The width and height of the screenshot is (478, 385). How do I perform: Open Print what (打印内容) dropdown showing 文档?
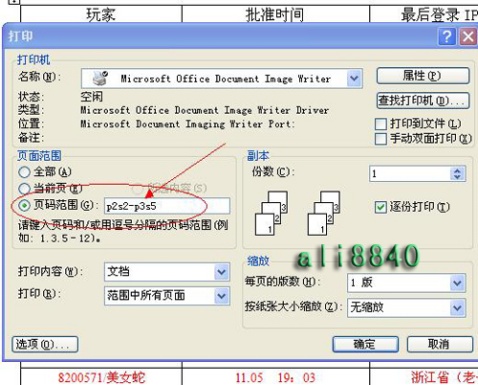(x=167, y=272)
